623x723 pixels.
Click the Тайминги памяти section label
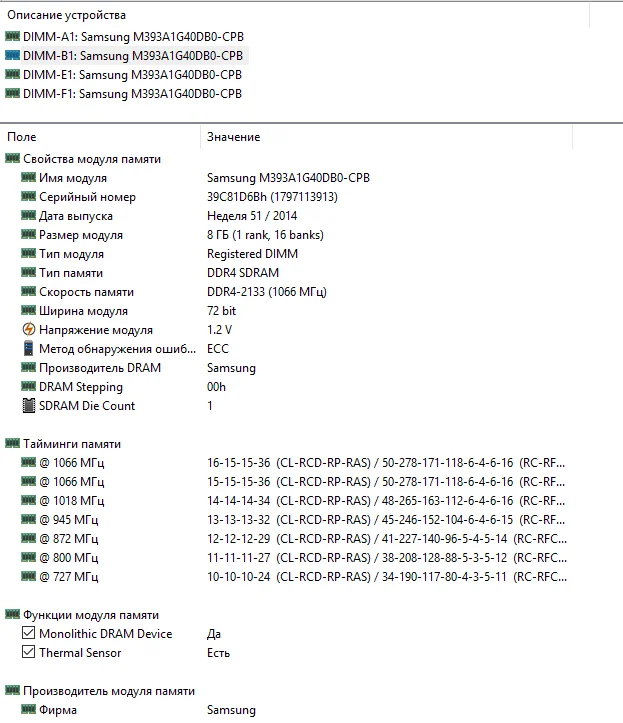[72, 444]
